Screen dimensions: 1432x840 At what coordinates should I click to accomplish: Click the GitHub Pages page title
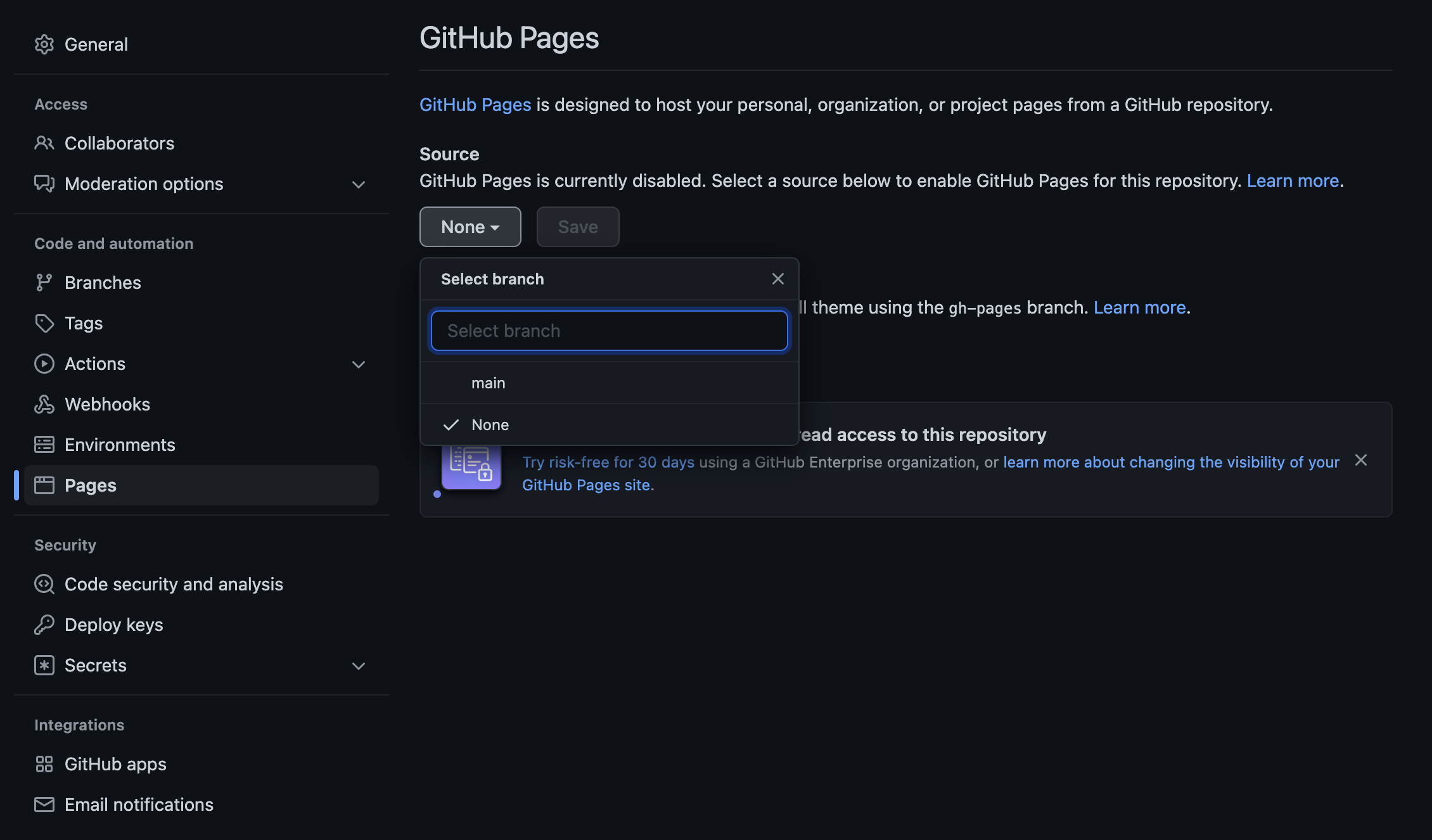click(x=509, y=38)
